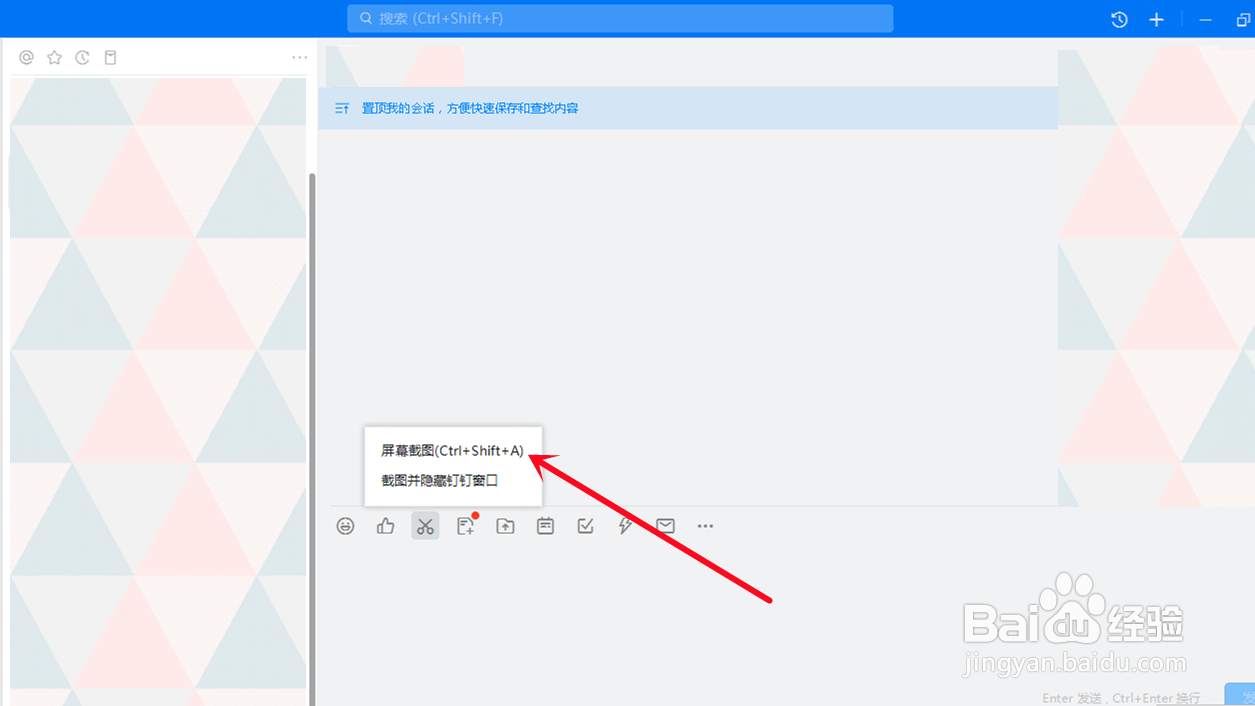Image resolution: width=1255 pixels, height=706 pixels.
Task: Click the DING notification icon
Action: 545,525
